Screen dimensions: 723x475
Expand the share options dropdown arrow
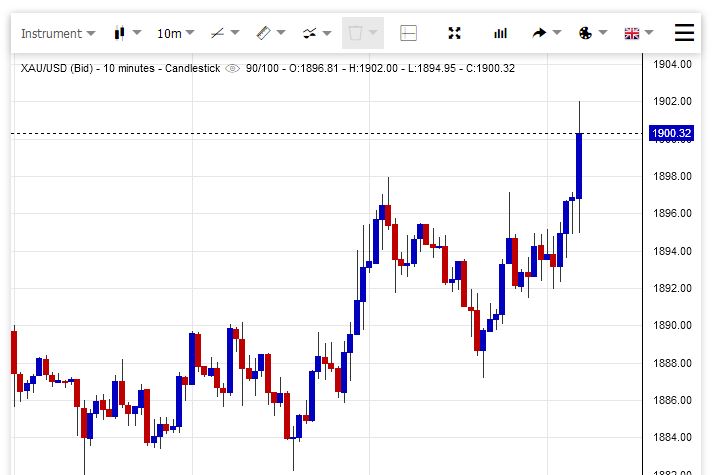557,32
